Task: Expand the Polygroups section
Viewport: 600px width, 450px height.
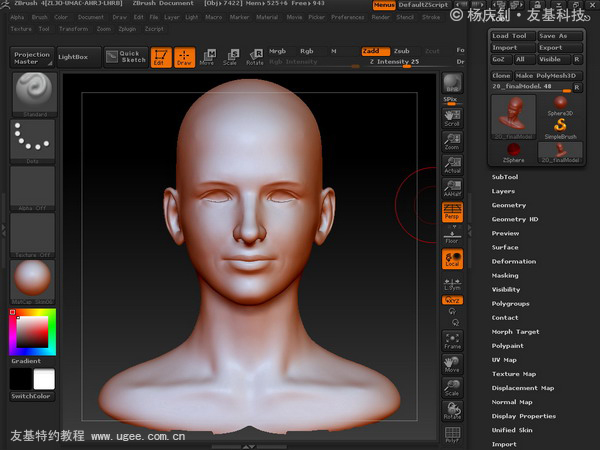Action: pos(510,303)
